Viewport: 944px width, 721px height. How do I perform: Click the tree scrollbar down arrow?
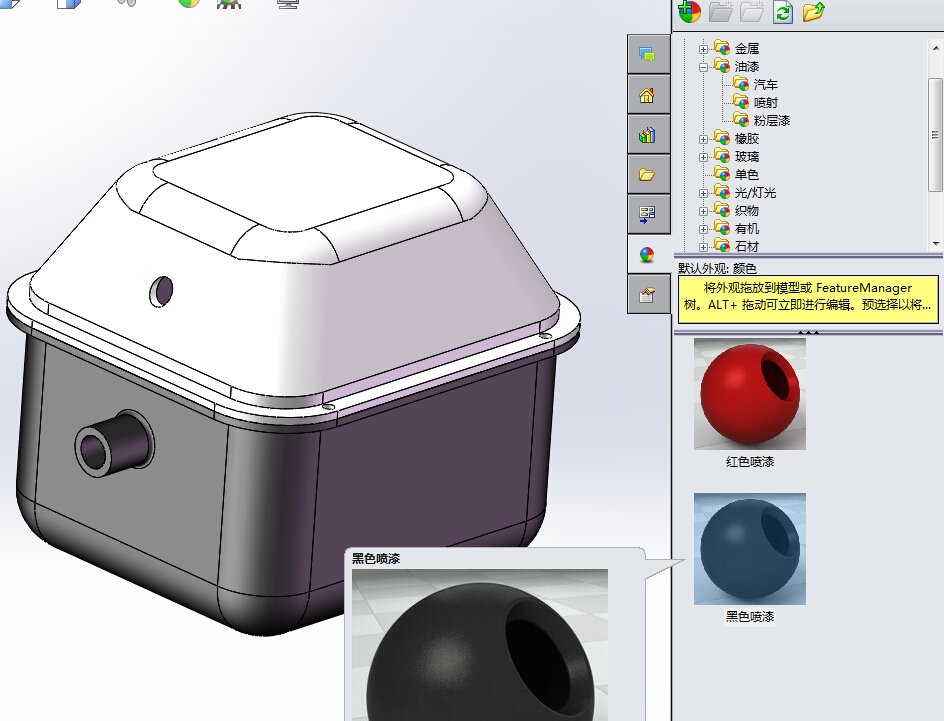coord(936,244)
